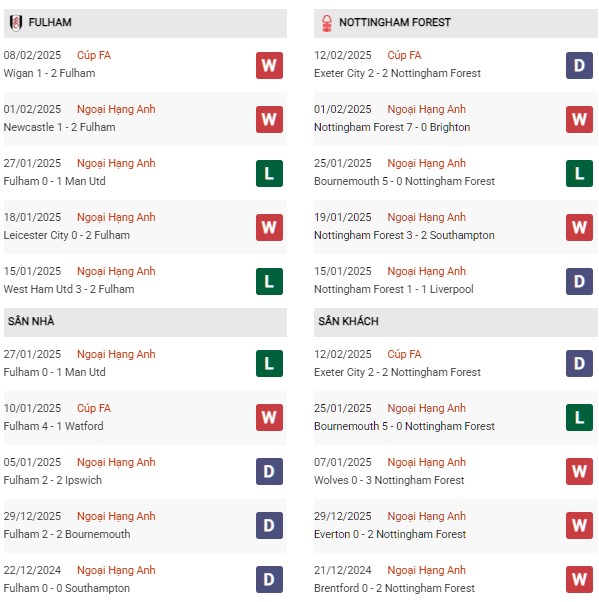Open the NOTTINGHAM FOREST team header

(455, 23)
